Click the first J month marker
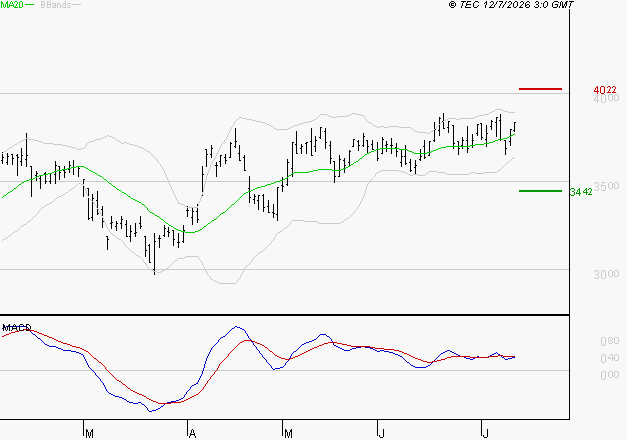627x440 pixels. coord(382,434)
